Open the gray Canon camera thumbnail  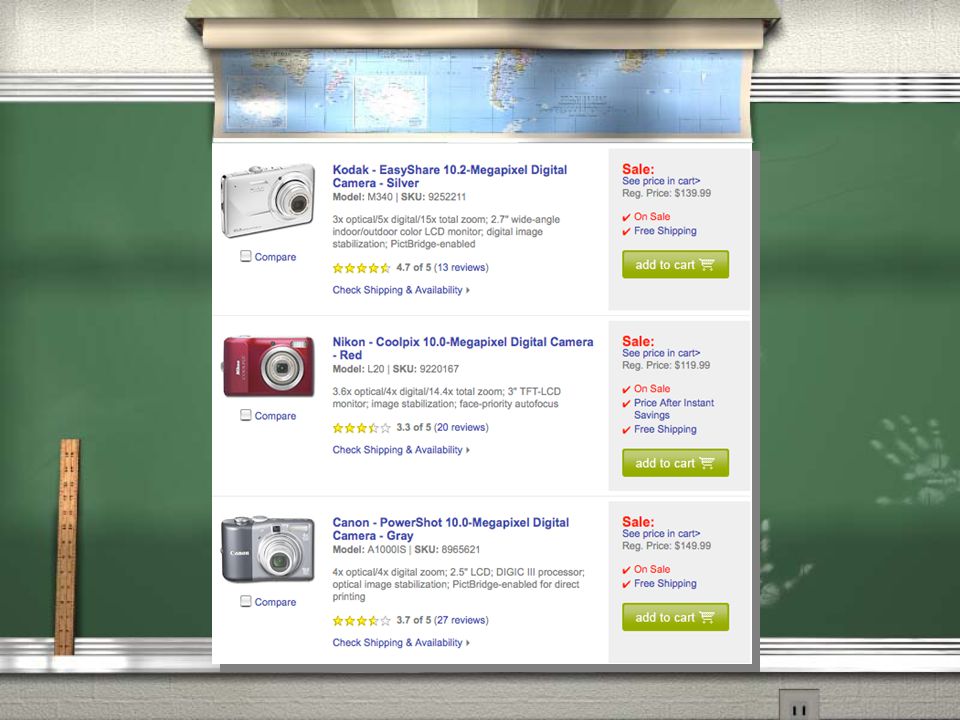(268, 549)
